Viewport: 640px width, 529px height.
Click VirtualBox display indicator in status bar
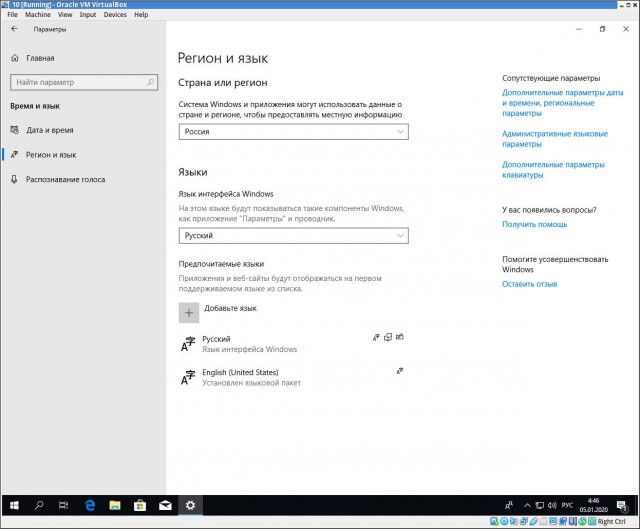[553, 521]
